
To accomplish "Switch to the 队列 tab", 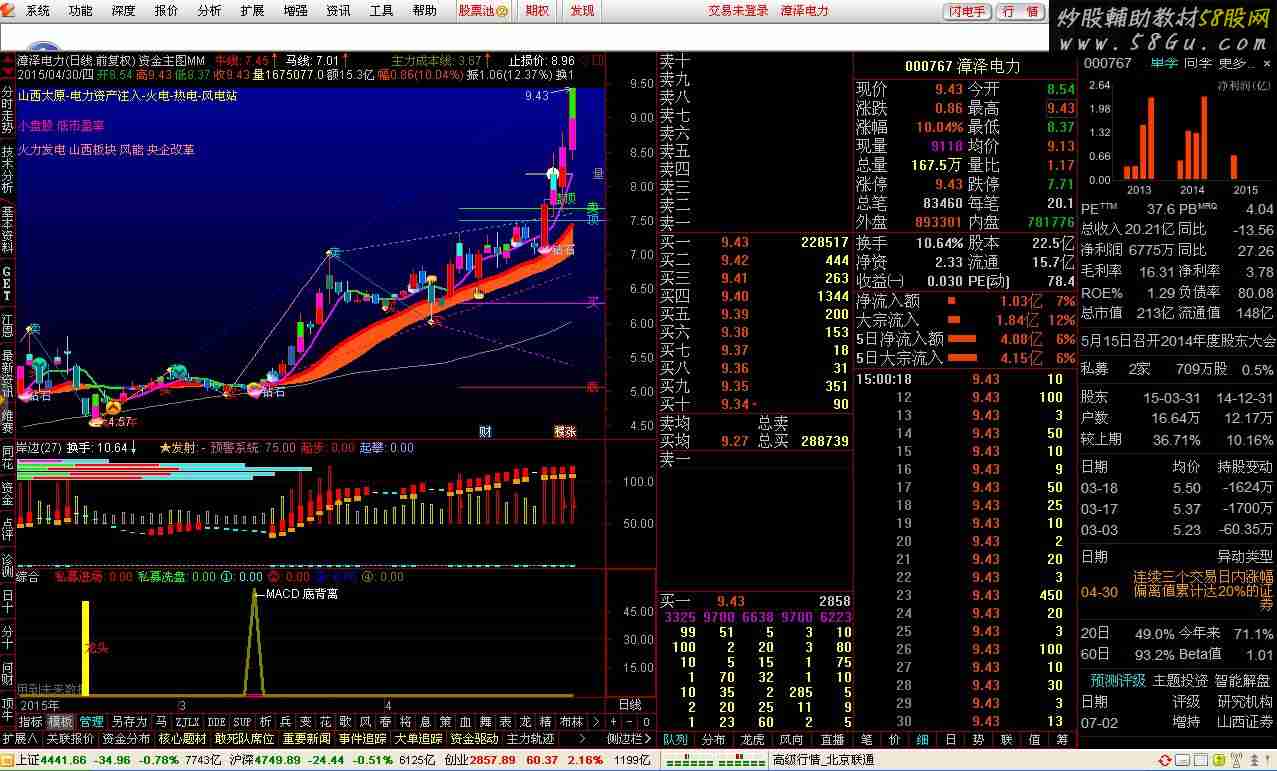I will tap(675, 739).
